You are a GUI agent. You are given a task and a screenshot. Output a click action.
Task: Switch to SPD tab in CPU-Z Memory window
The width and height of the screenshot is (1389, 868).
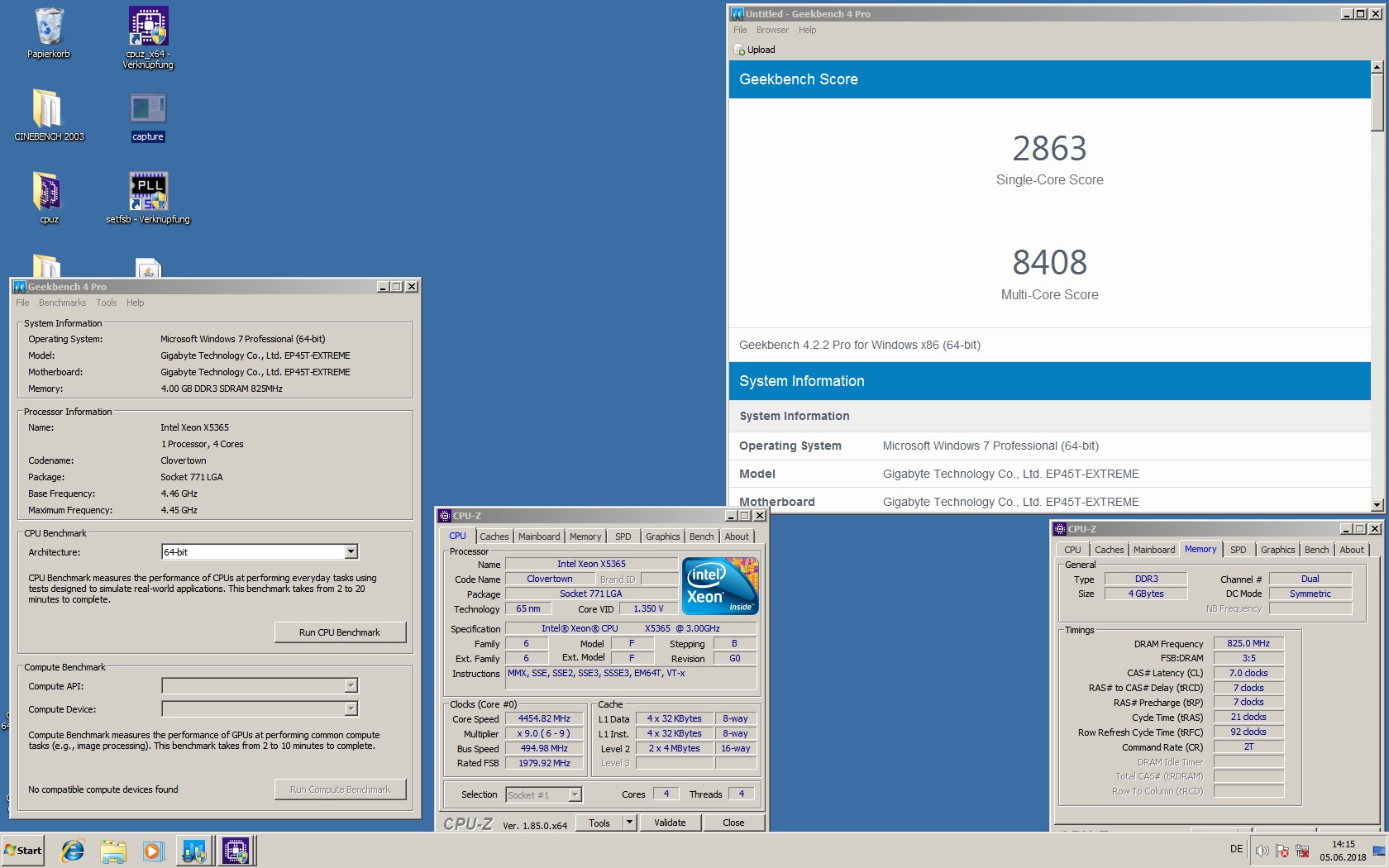click(1238, 550)
